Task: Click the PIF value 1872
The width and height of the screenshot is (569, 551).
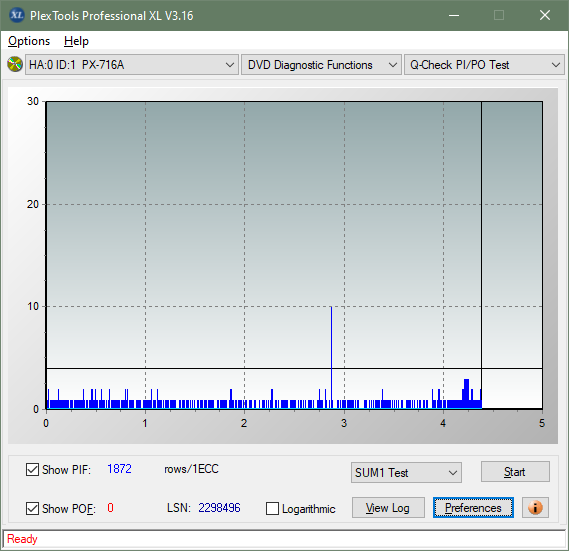Action: pos(119,469)
